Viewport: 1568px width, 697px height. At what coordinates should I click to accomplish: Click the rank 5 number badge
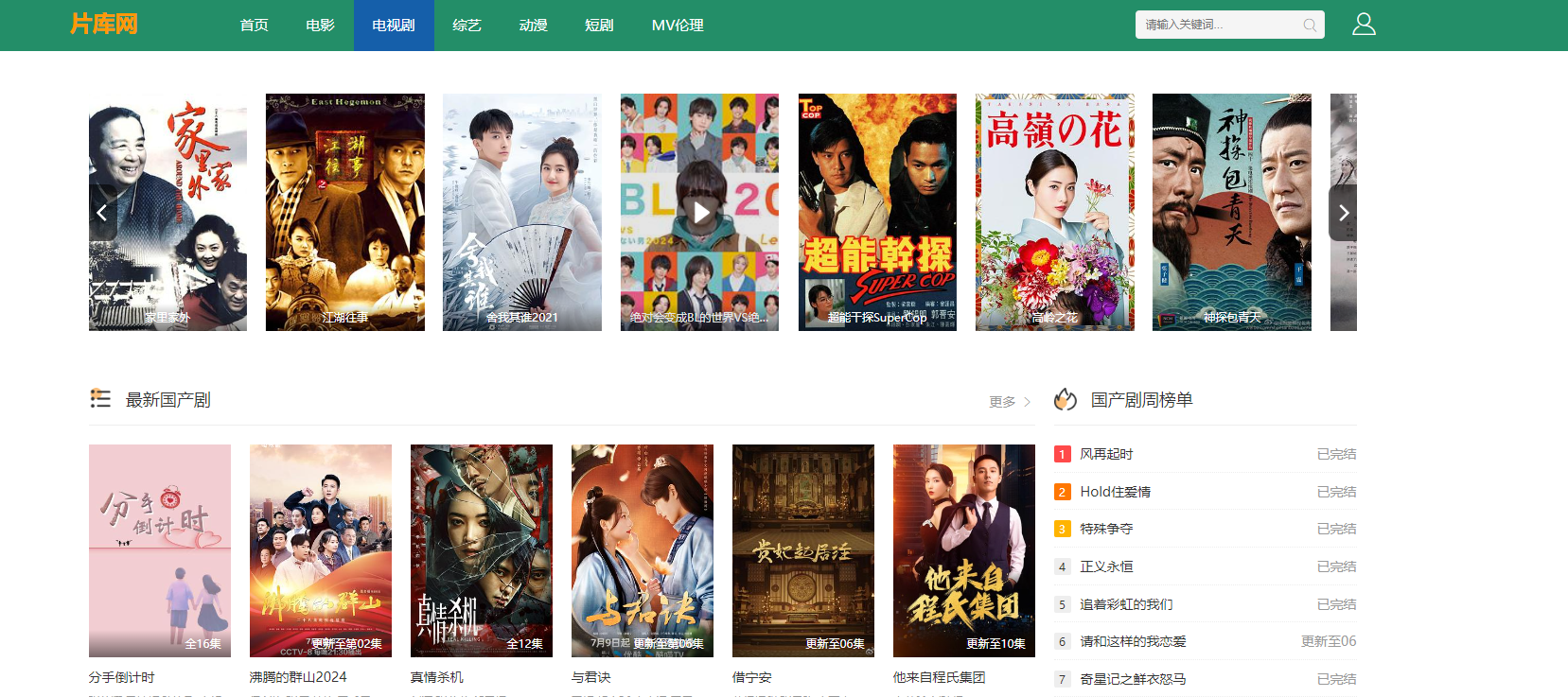point(1062,604)
